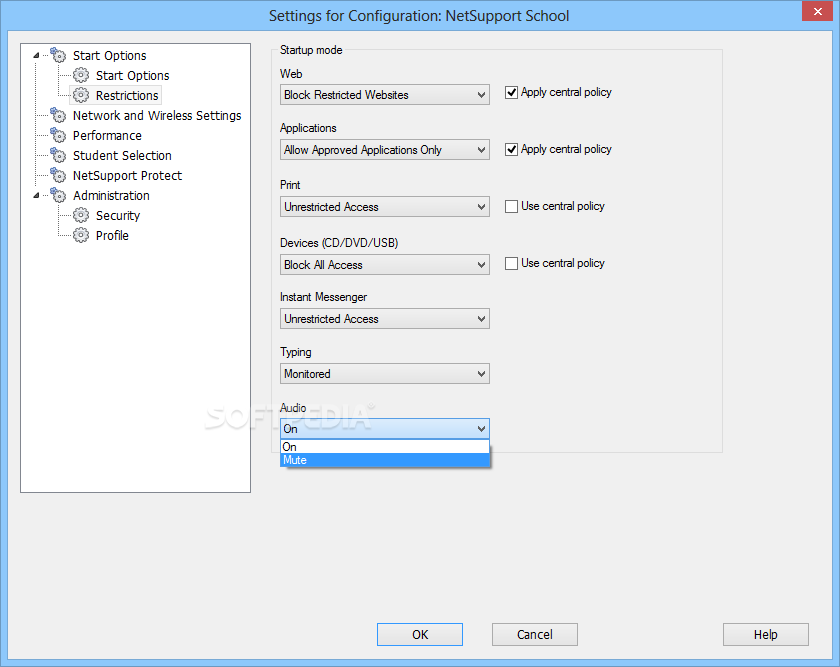The image size is (840, 667).
Task: Open Help for this dialog
Action: [766, 634]
